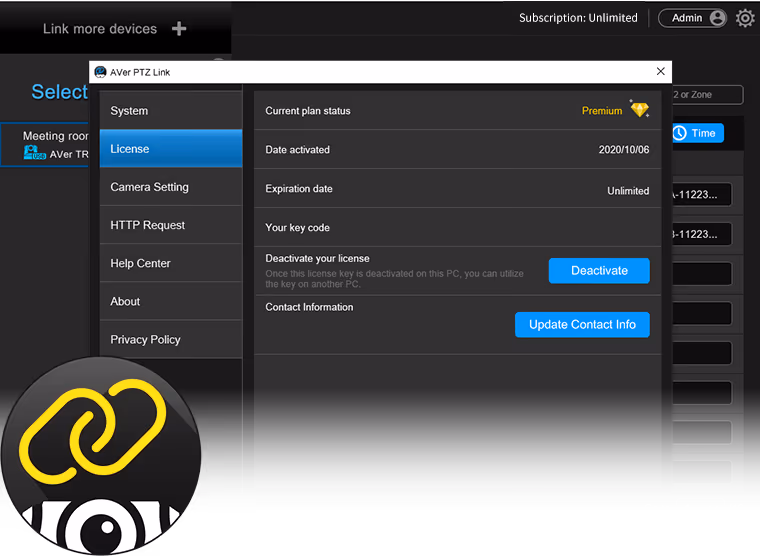The width and height of the screenshot is (760, 556).
Task: Go to the About section
Action: [x=170, y=301]
